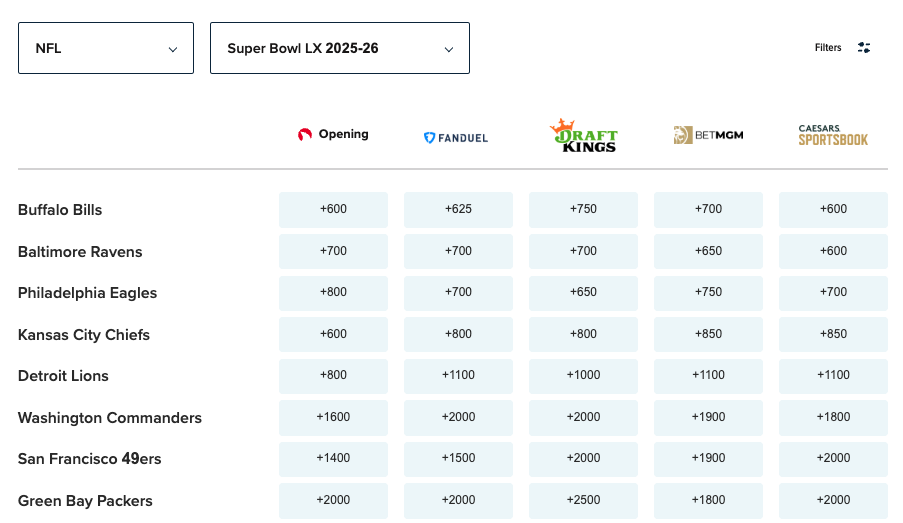This screenshot has height=523, width=903.
Task: Select the Detroit Lions team name
Action: click(x=63, y=376)
